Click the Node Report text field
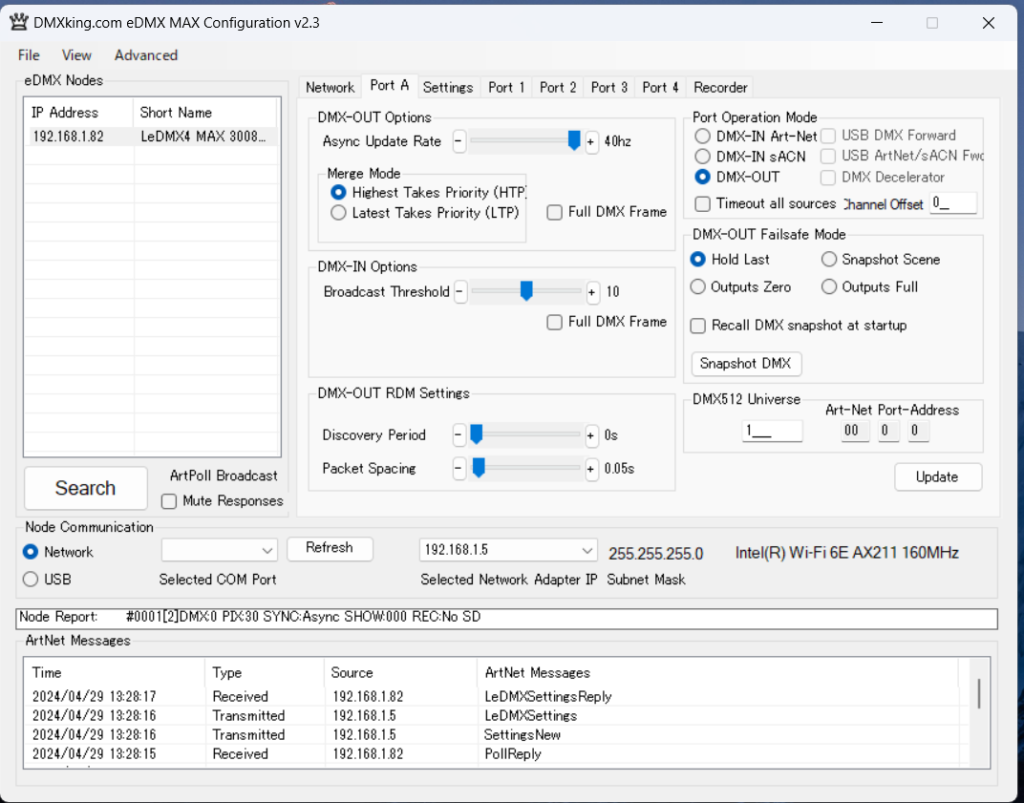 click(506, 618)
